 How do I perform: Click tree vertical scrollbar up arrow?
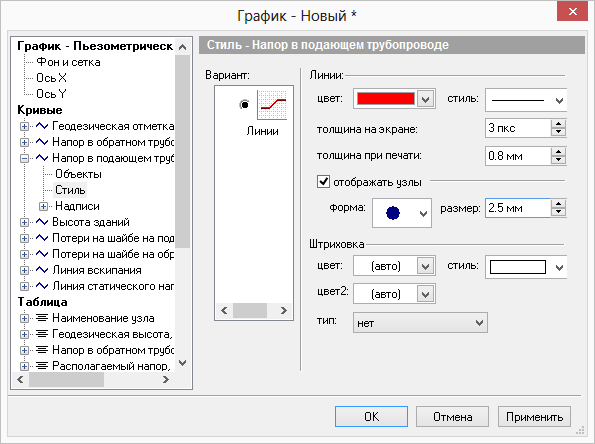[x=183, y=47]
